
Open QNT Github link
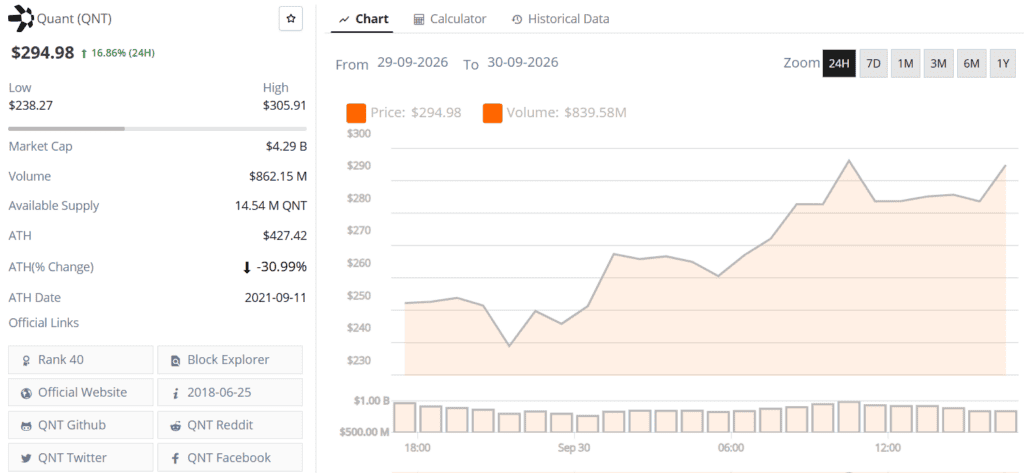point(81,425)
